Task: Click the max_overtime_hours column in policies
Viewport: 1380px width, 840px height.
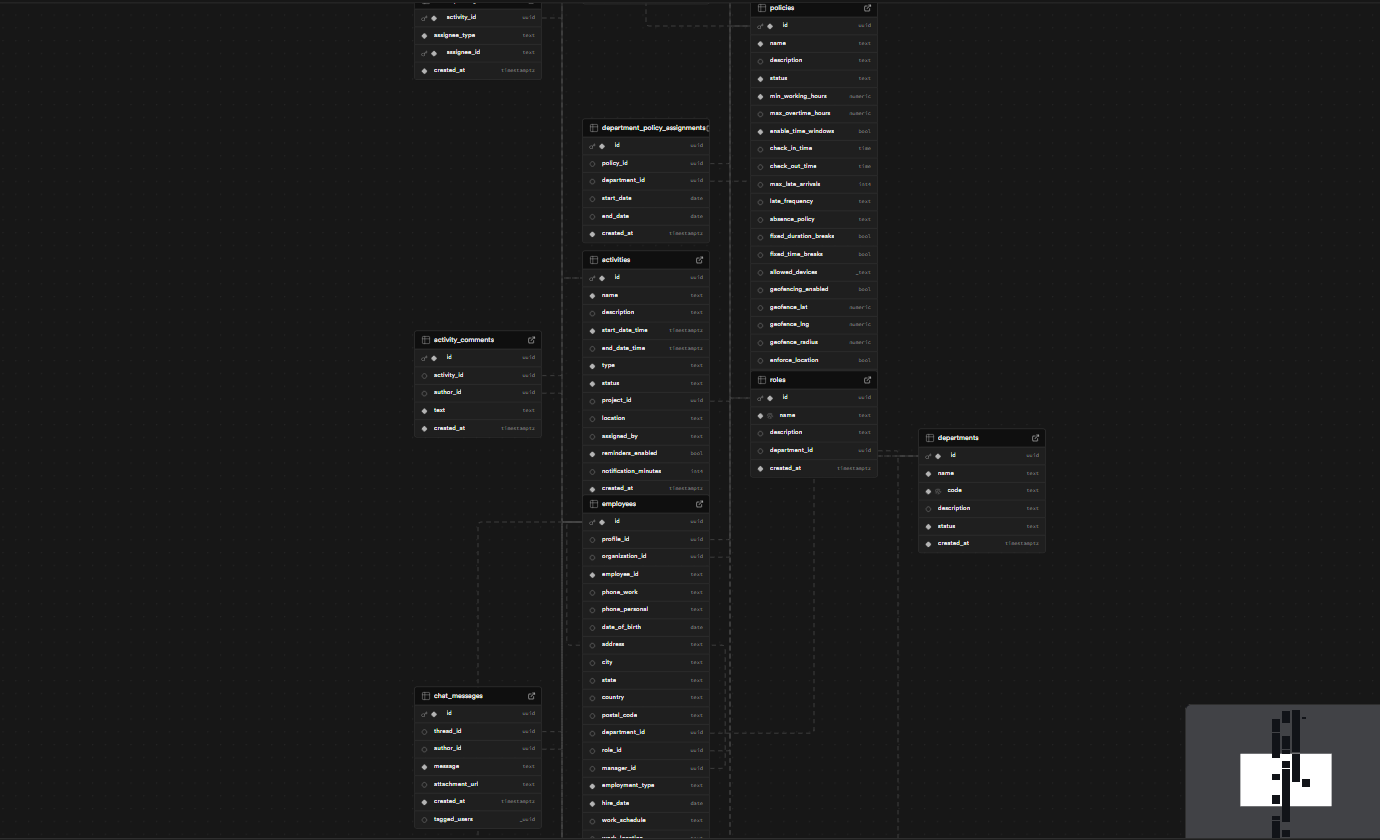Action: point(814,113)
